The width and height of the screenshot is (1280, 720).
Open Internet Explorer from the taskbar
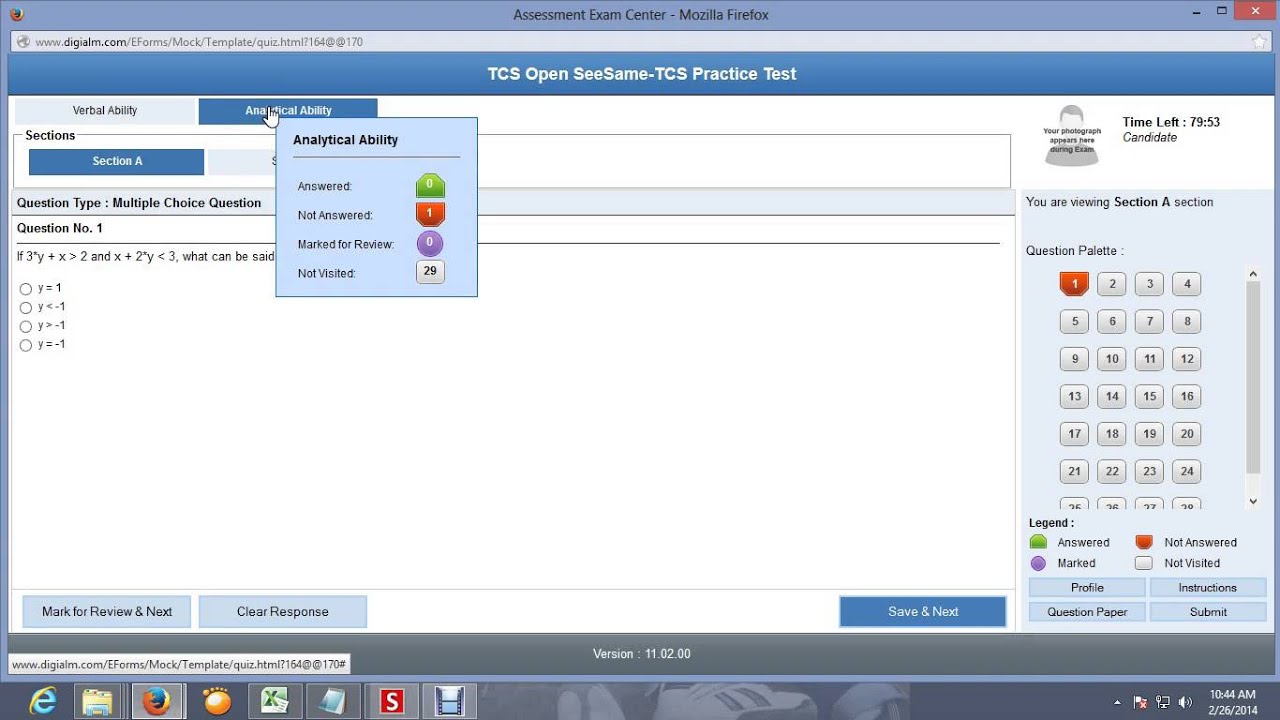coord(43,702)
